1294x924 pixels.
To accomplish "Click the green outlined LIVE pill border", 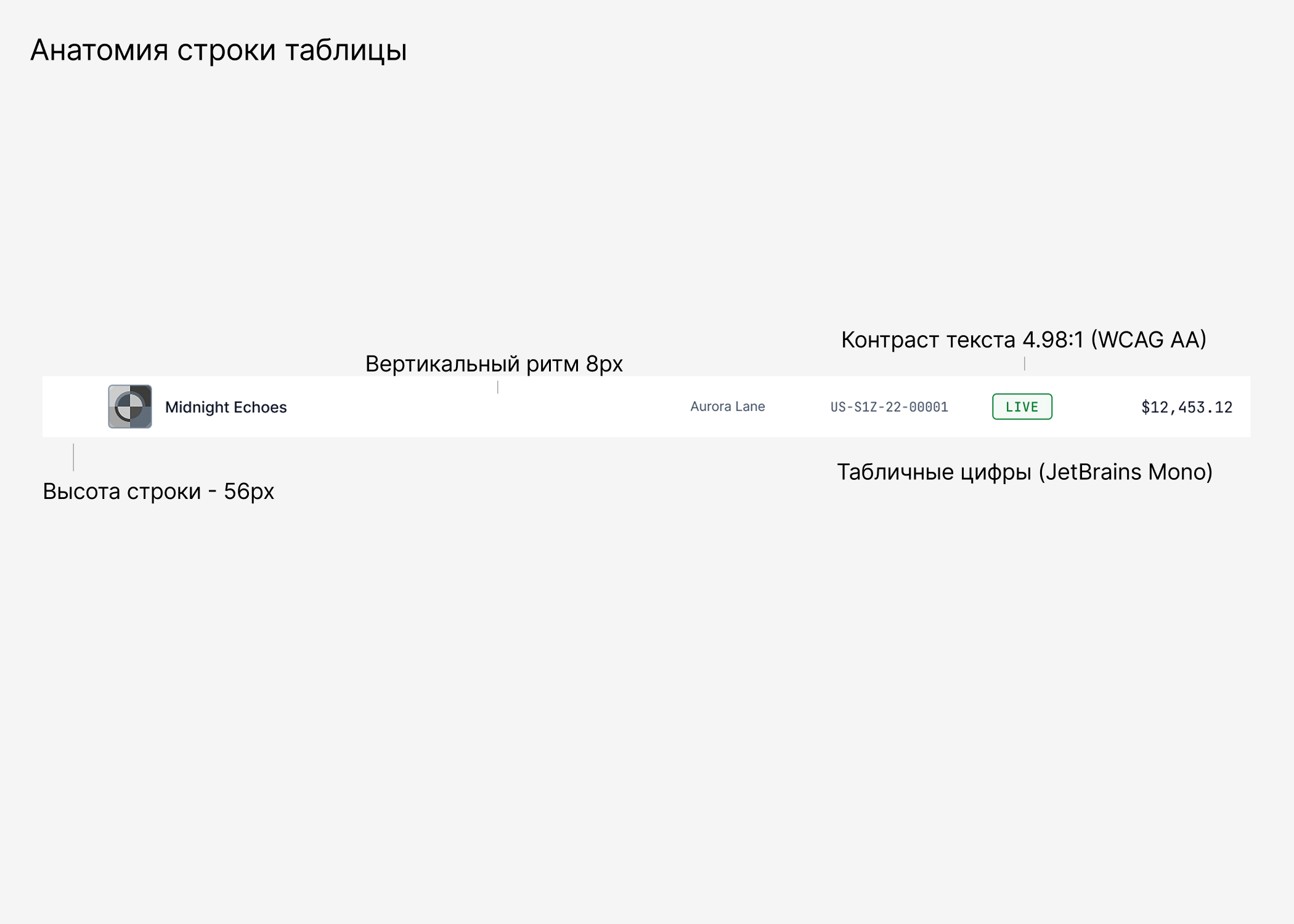I will 1021,395.
